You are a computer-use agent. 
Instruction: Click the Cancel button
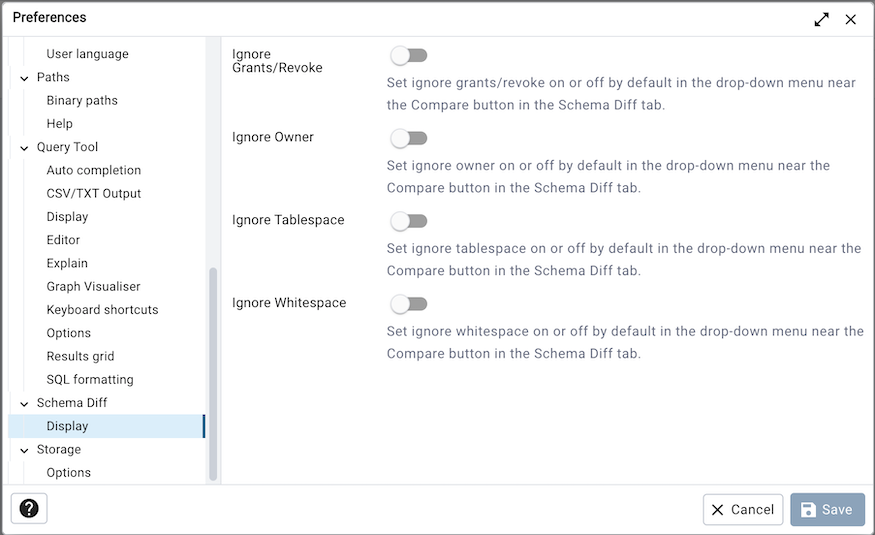743,510
